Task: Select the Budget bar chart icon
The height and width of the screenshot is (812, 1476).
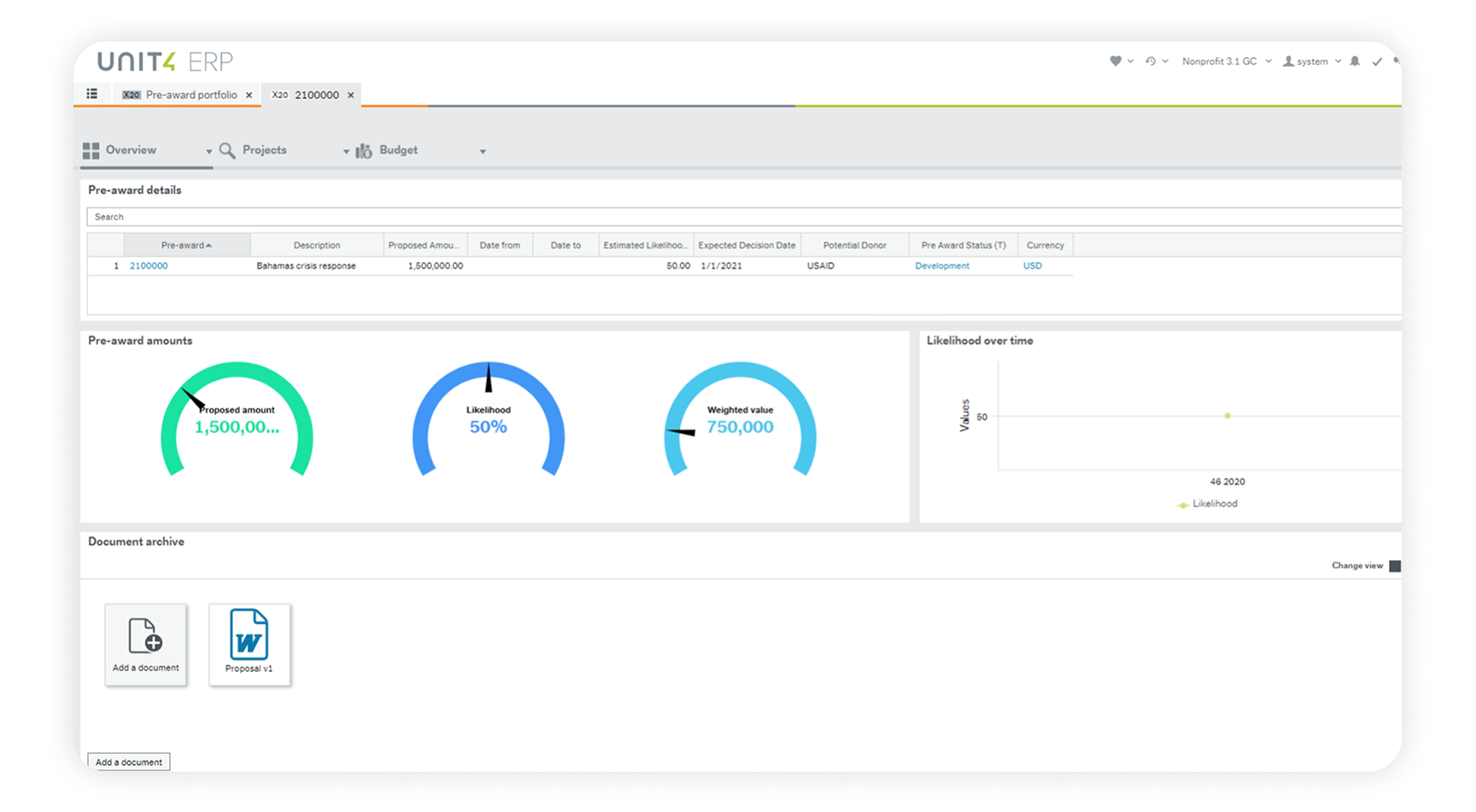Action: pyautogui.click(x=362, y=149)
